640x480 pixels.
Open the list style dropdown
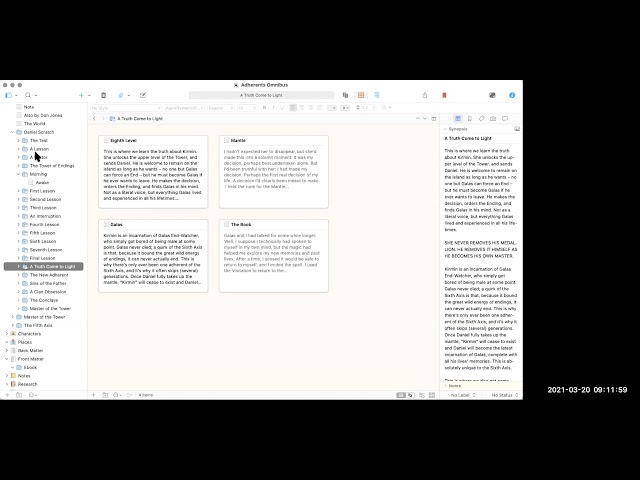[x=386, y=108]
